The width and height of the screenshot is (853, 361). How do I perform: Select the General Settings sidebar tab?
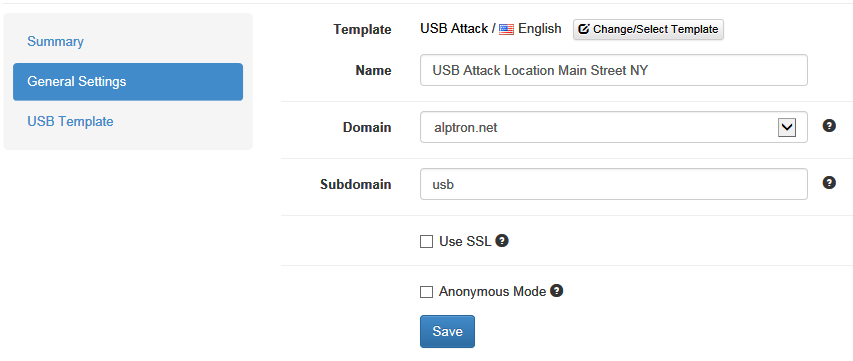[128, 82]
